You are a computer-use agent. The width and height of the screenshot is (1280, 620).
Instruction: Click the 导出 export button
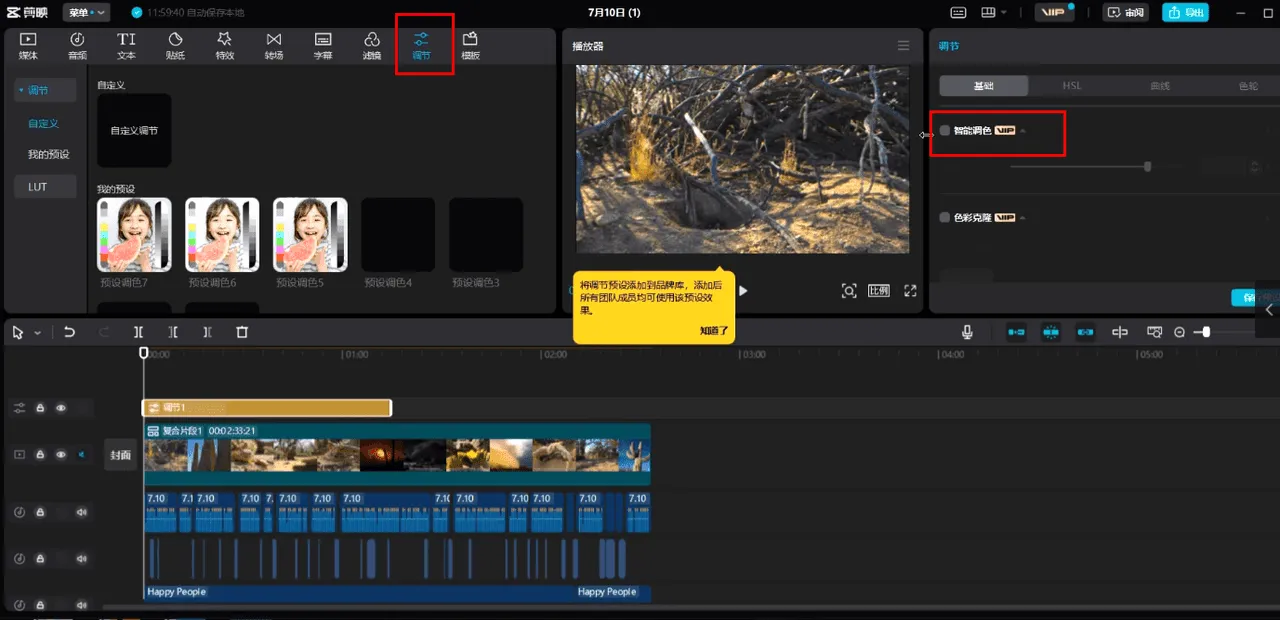pyautogui.click(x=1185, y=13)
